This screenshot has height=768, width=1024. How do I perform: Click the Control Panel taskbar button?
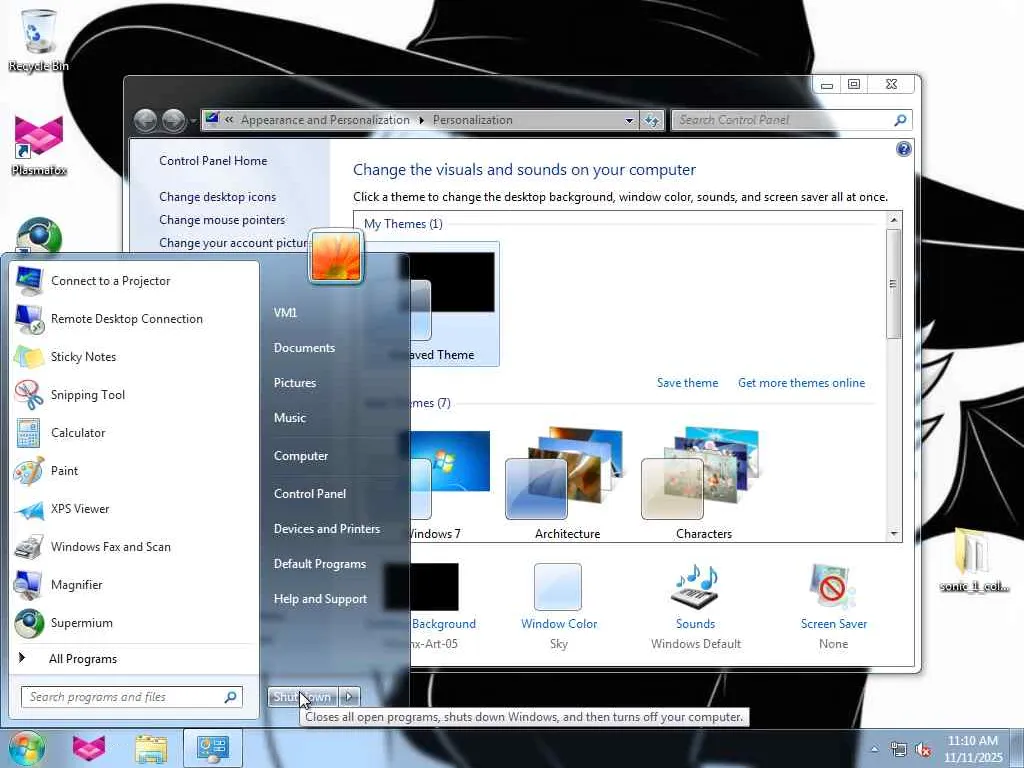pos(213,748)
